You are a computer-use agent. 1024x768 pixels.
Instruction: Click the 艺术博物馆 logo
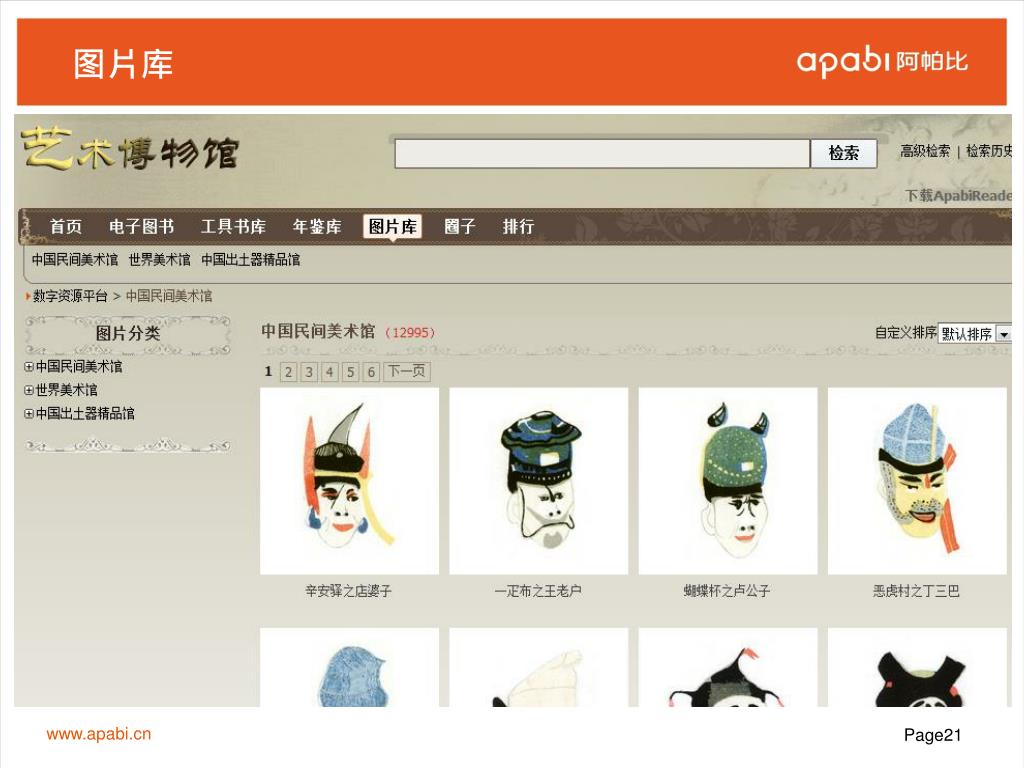click(131, 150)
